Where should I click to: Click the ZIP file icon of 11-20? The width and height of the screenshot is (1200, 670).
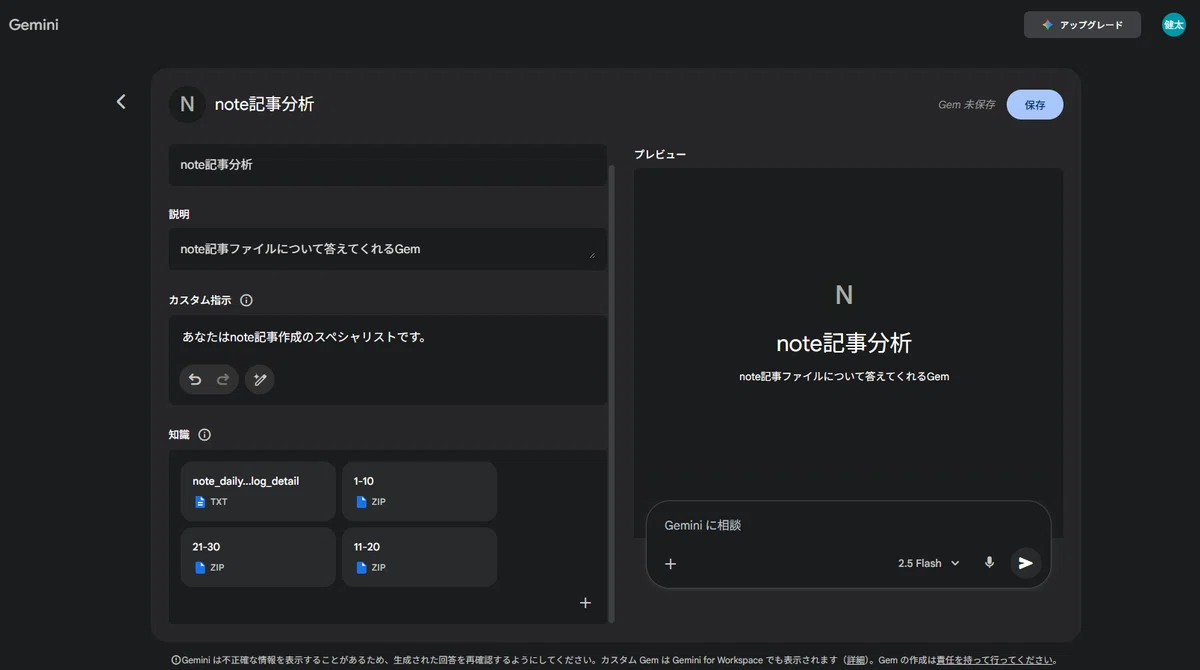pyautogui.click(x=361, y=568)
